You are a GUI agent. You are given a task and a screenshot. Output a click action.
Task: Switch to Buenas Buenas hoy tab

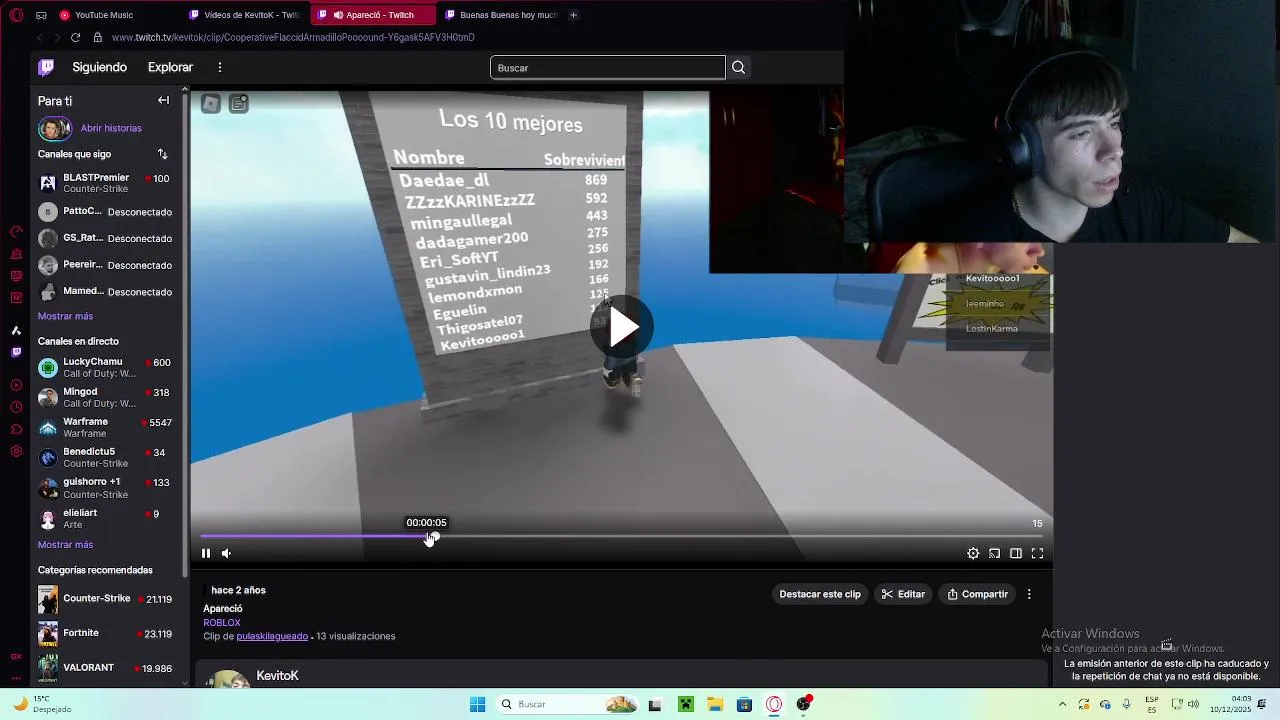coord(500,15)
